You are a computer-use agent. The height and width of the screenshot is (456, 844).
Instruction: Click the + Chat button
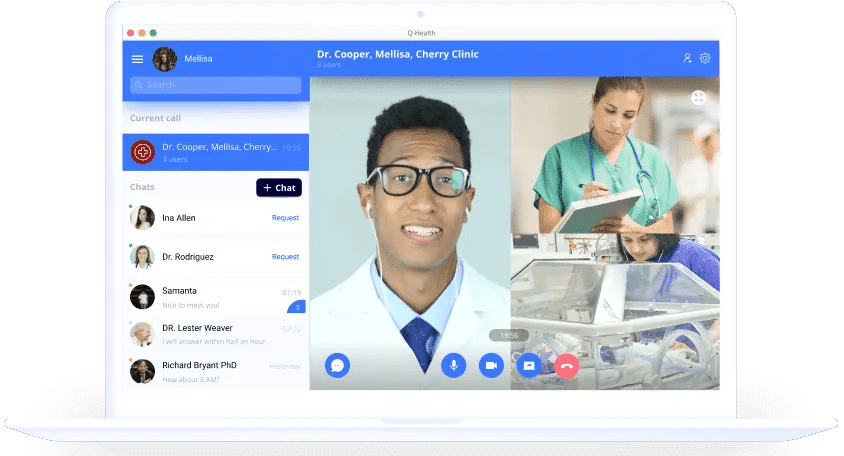pos(279,188)
